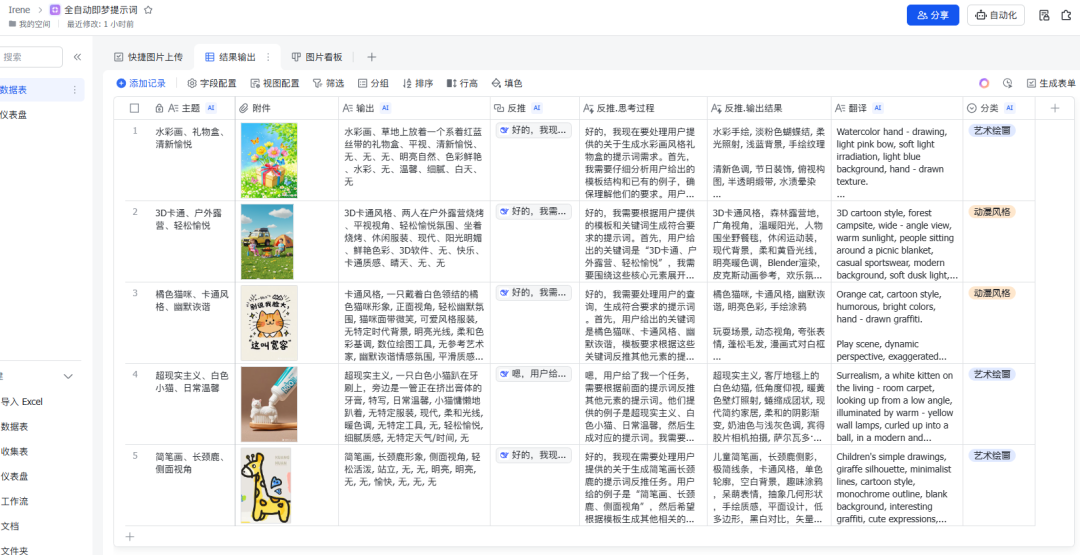This screenshot has width=1080, height=555.
Task: Open the template icon beside 自动化
Action: (1044, 15)
